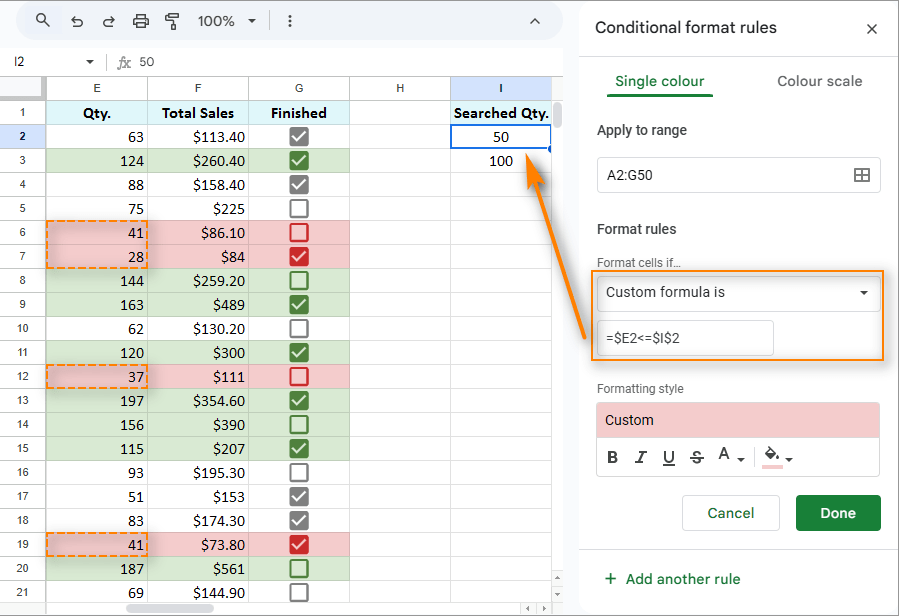This screenshot has width=899, height=616.
Task: Click the search icon in the toolbar
Action: coord(42,20)
